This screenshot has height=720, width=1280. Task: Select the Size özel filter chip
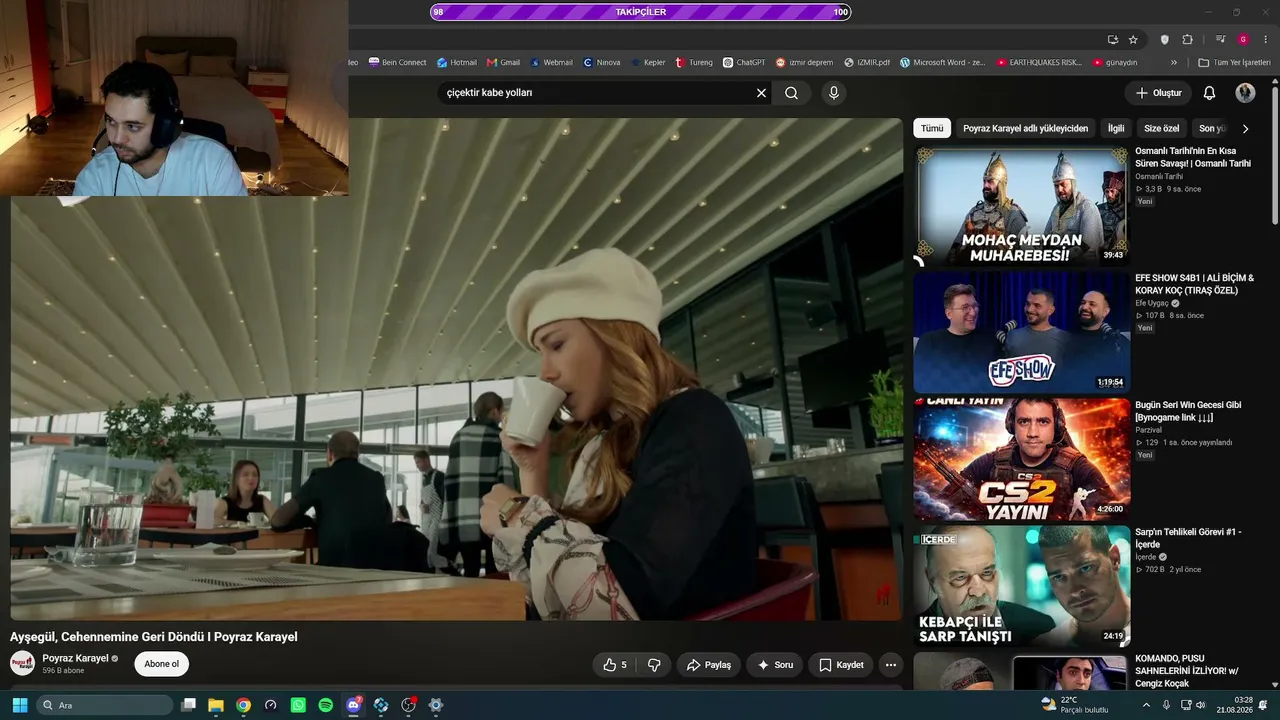point(1162,128)
